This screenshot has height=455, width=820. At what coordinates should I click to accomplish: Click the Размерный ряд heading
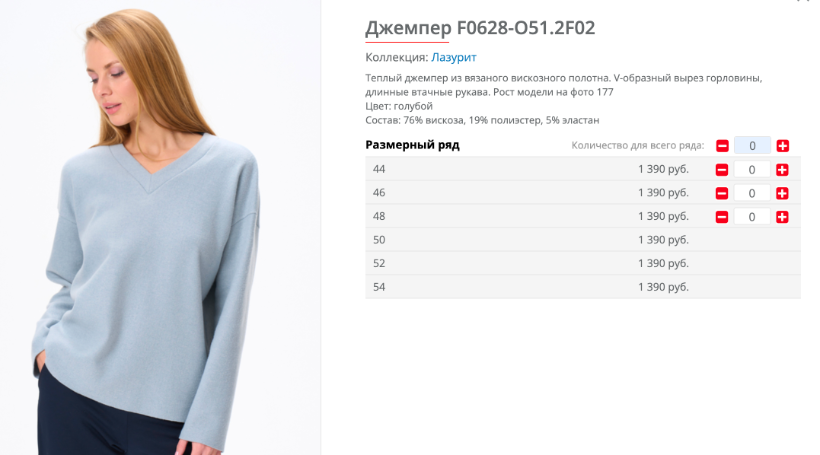[412, 145]
